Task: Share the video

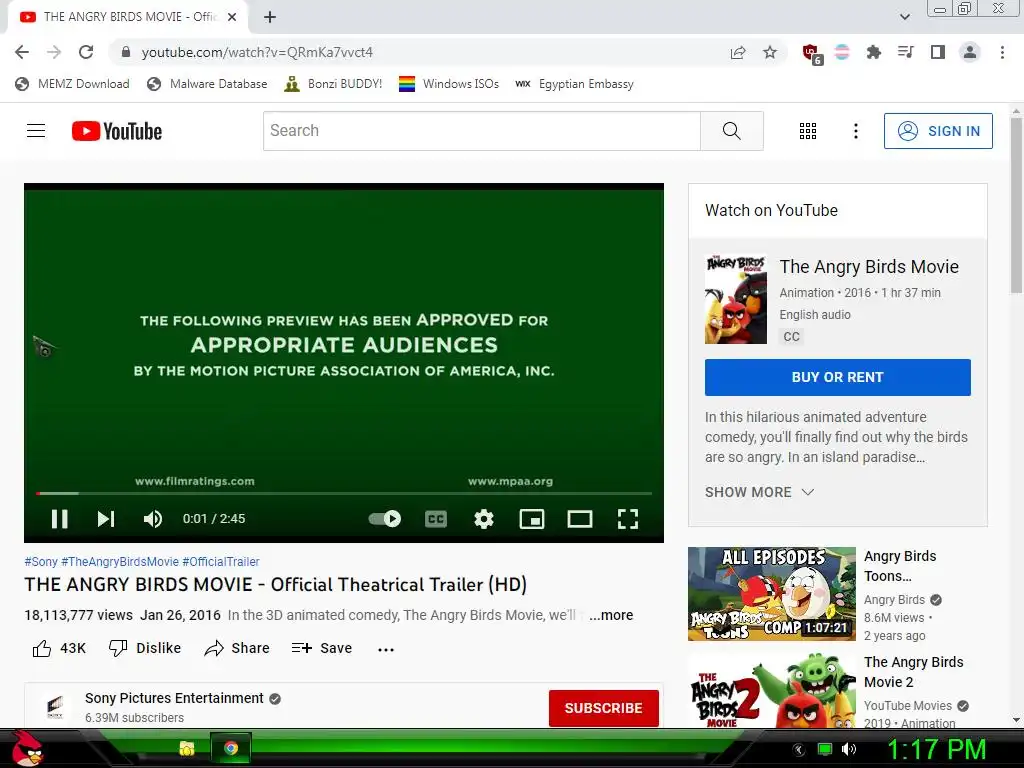Action: [236, 648]
